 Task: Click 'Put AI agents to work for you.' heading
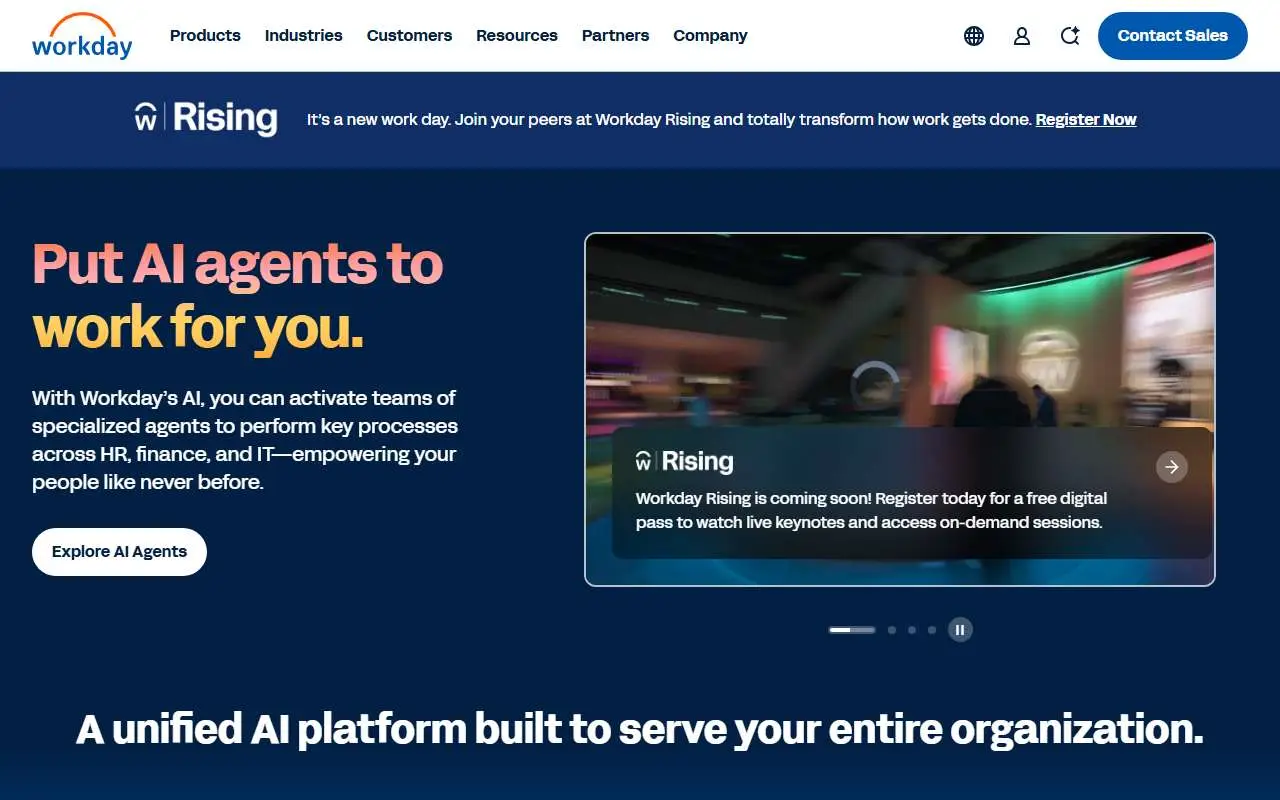tap(238, 295)
